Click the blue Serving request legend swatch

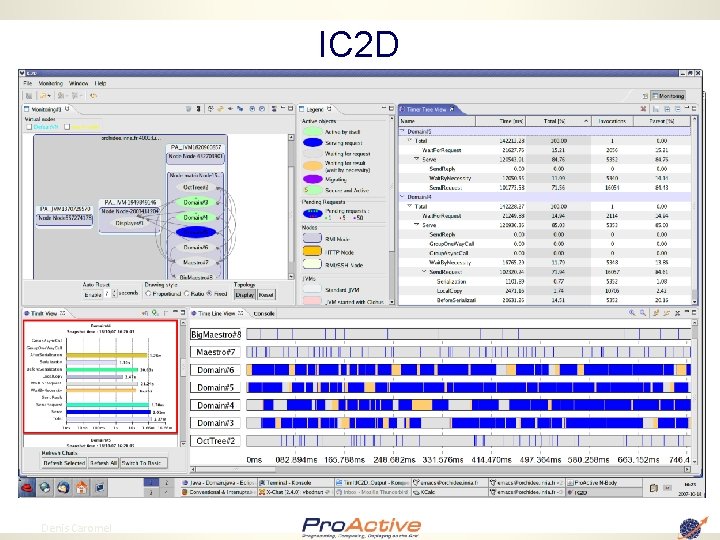coord(313,143)
